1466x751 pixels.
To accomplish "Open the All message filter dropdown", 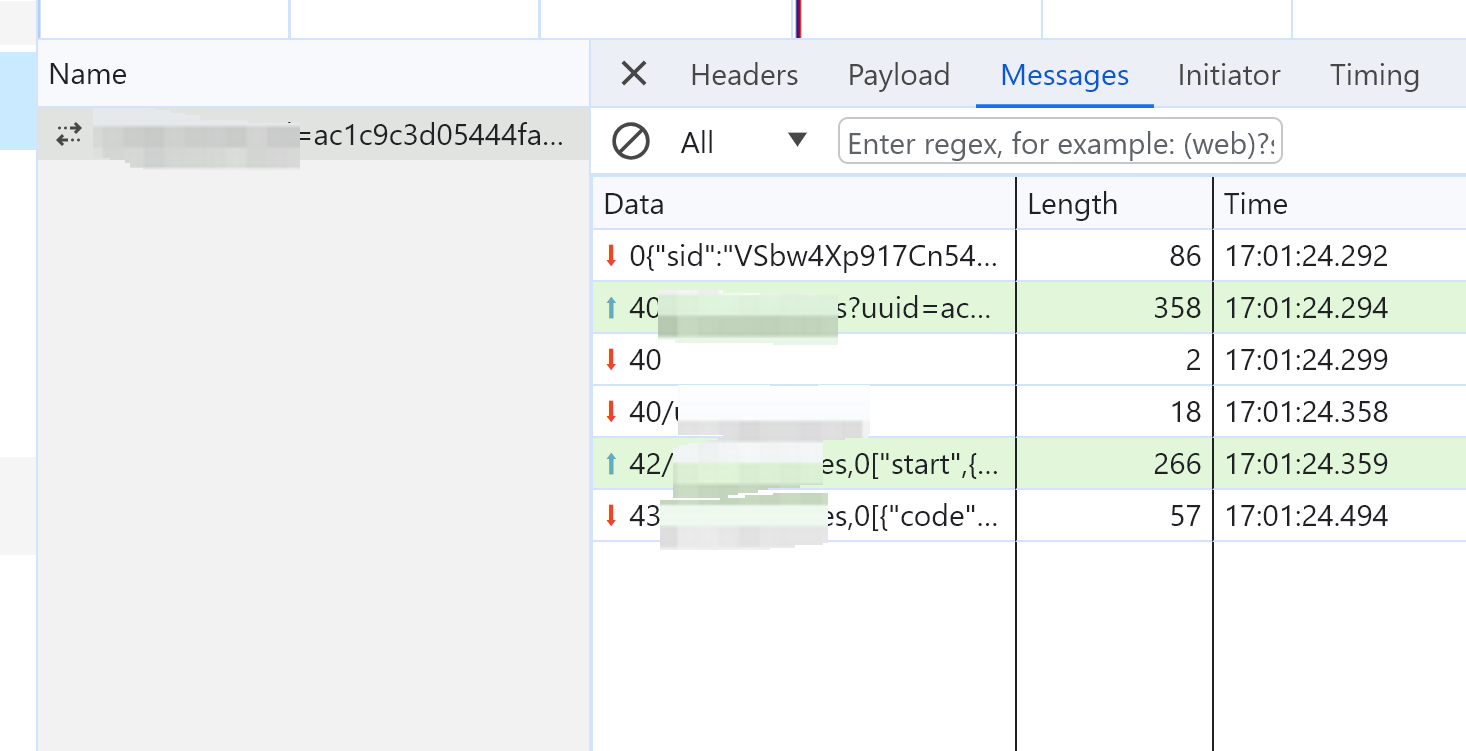I will [743, 142].
